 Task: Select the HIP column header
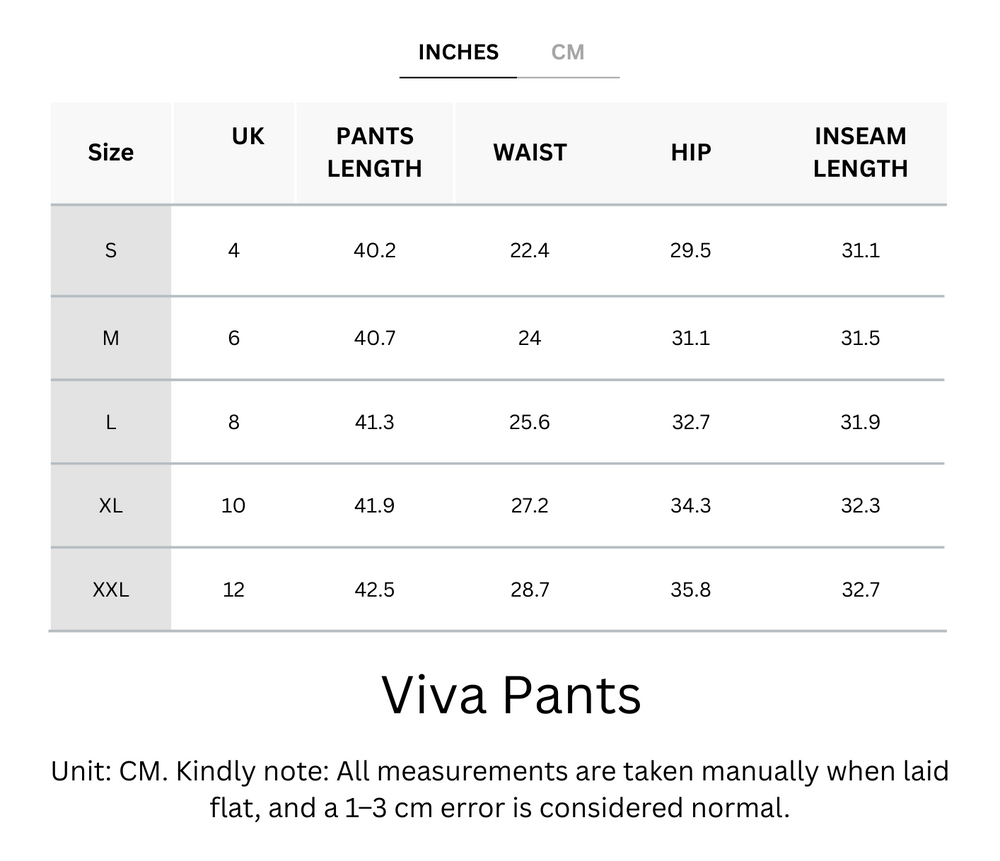690,152
